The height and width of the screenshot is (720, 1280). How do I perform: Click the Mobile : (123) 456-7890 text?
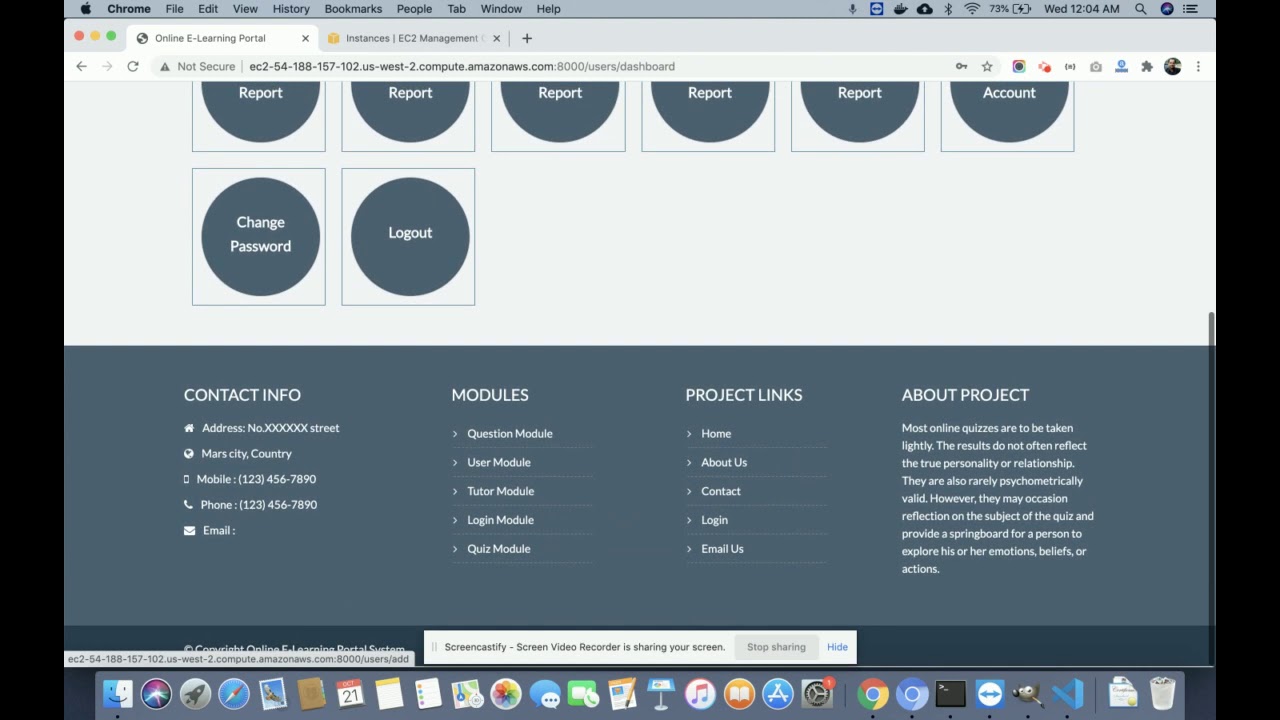(x=256, y=479)
